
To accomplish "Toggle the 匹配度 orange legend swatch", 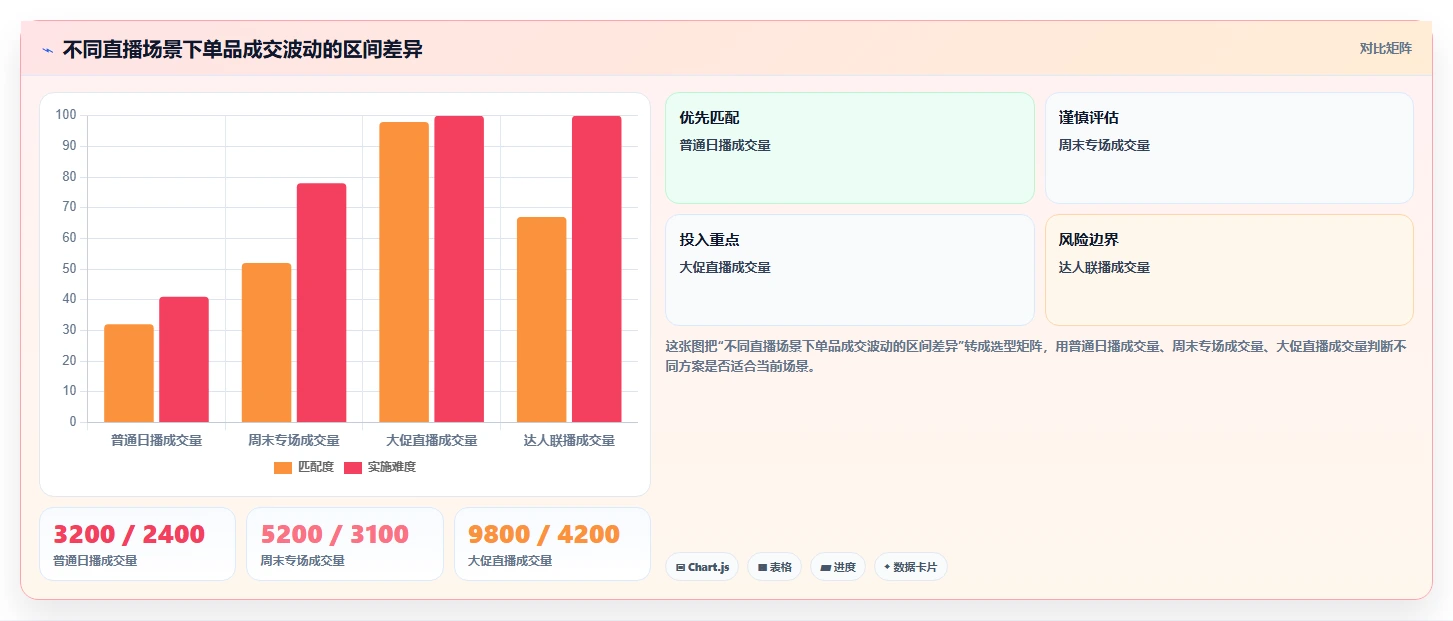I will point(283,467).
